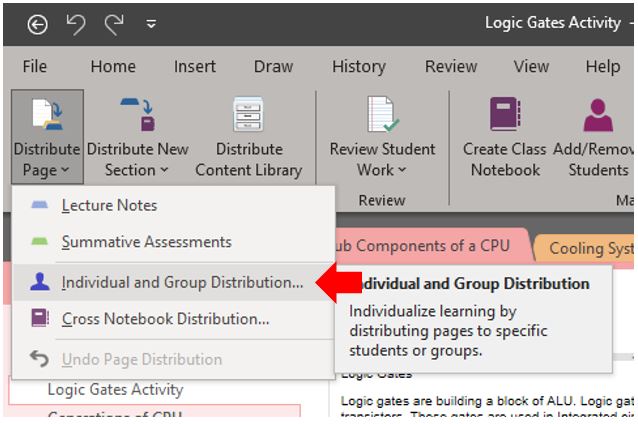Select Cross Notebook Distribution menu item
638x424 pixels.
pyautogui.click(x=173, y=319)
